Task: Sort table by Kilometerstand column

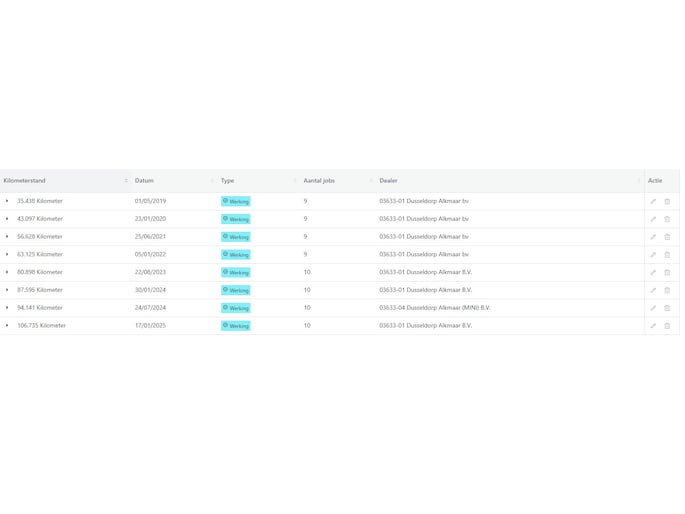Action: point(126,181)
